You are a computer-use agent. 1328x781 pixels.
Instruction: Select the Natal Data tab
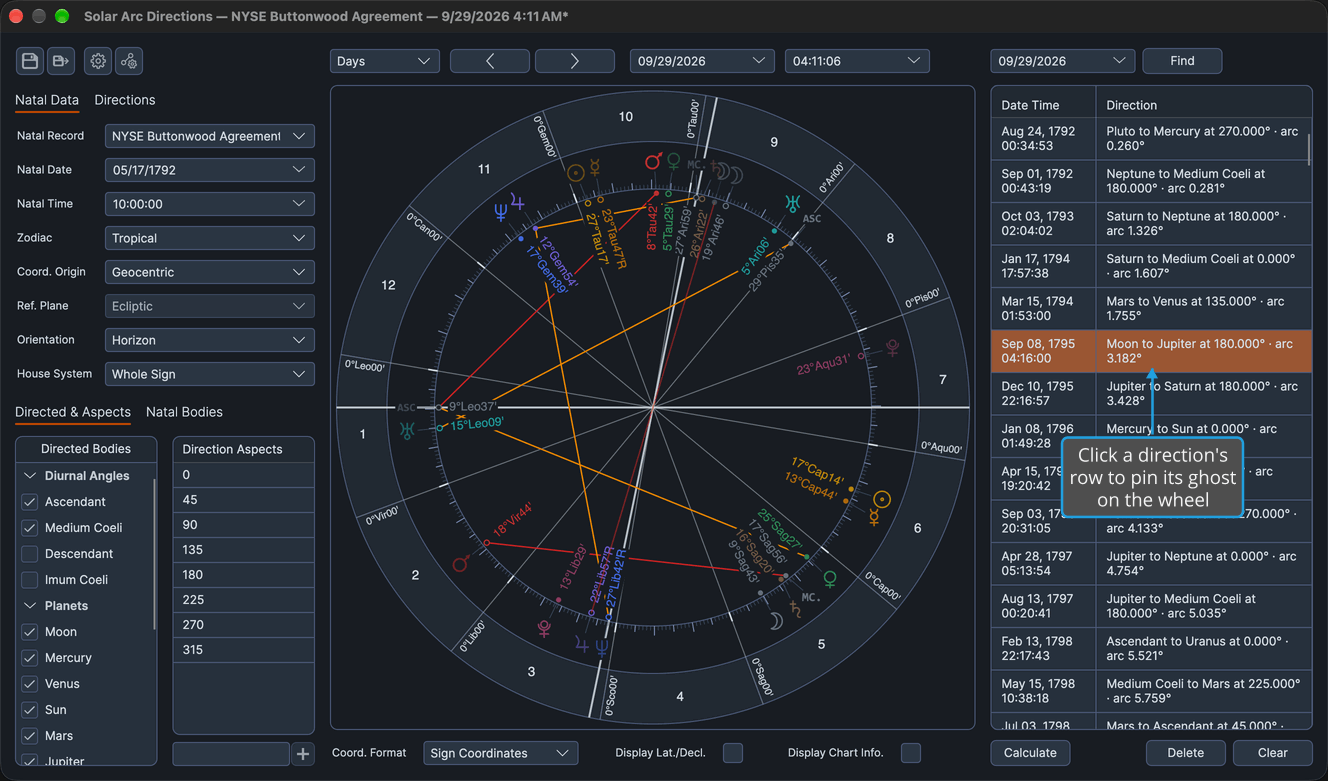tap(47, 100)
